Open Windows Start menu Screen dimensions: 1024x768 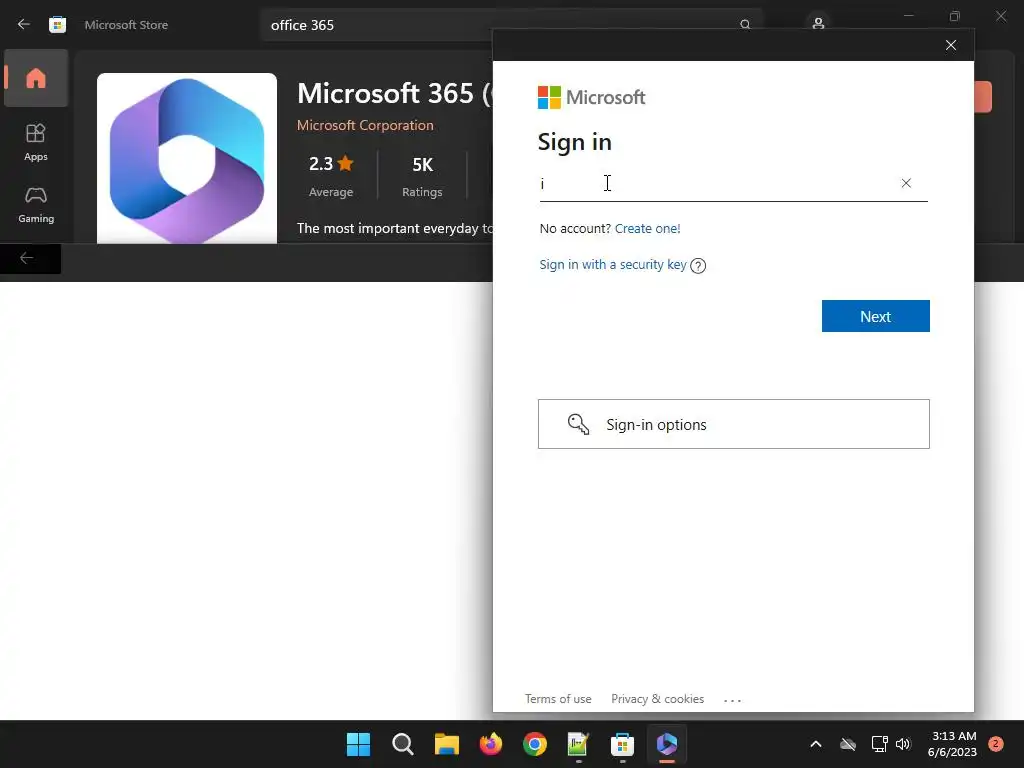(x=358, y=744)
